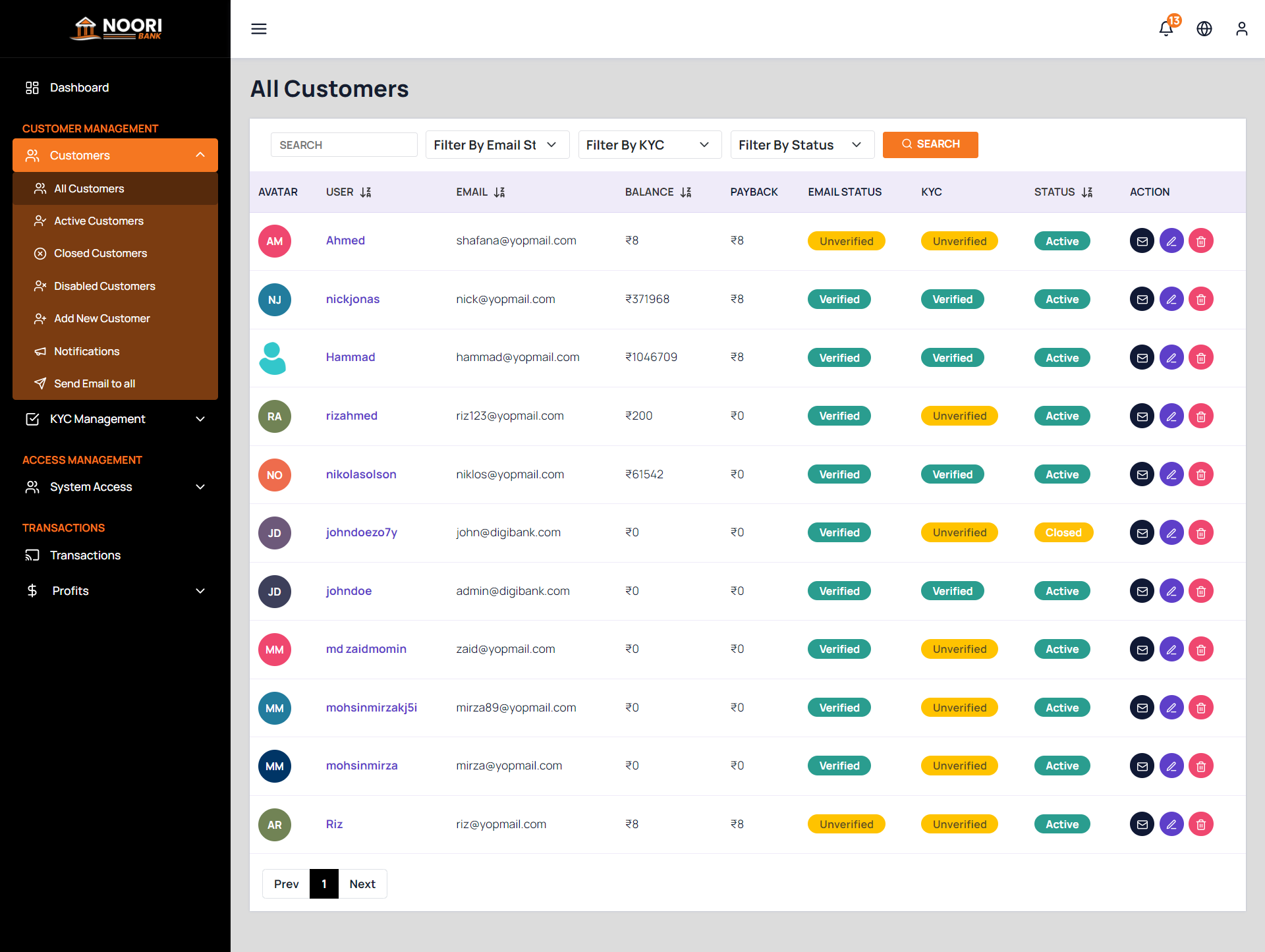Open the Filter By KYC dropdown
1265x952 pixels.
(650, 145)
